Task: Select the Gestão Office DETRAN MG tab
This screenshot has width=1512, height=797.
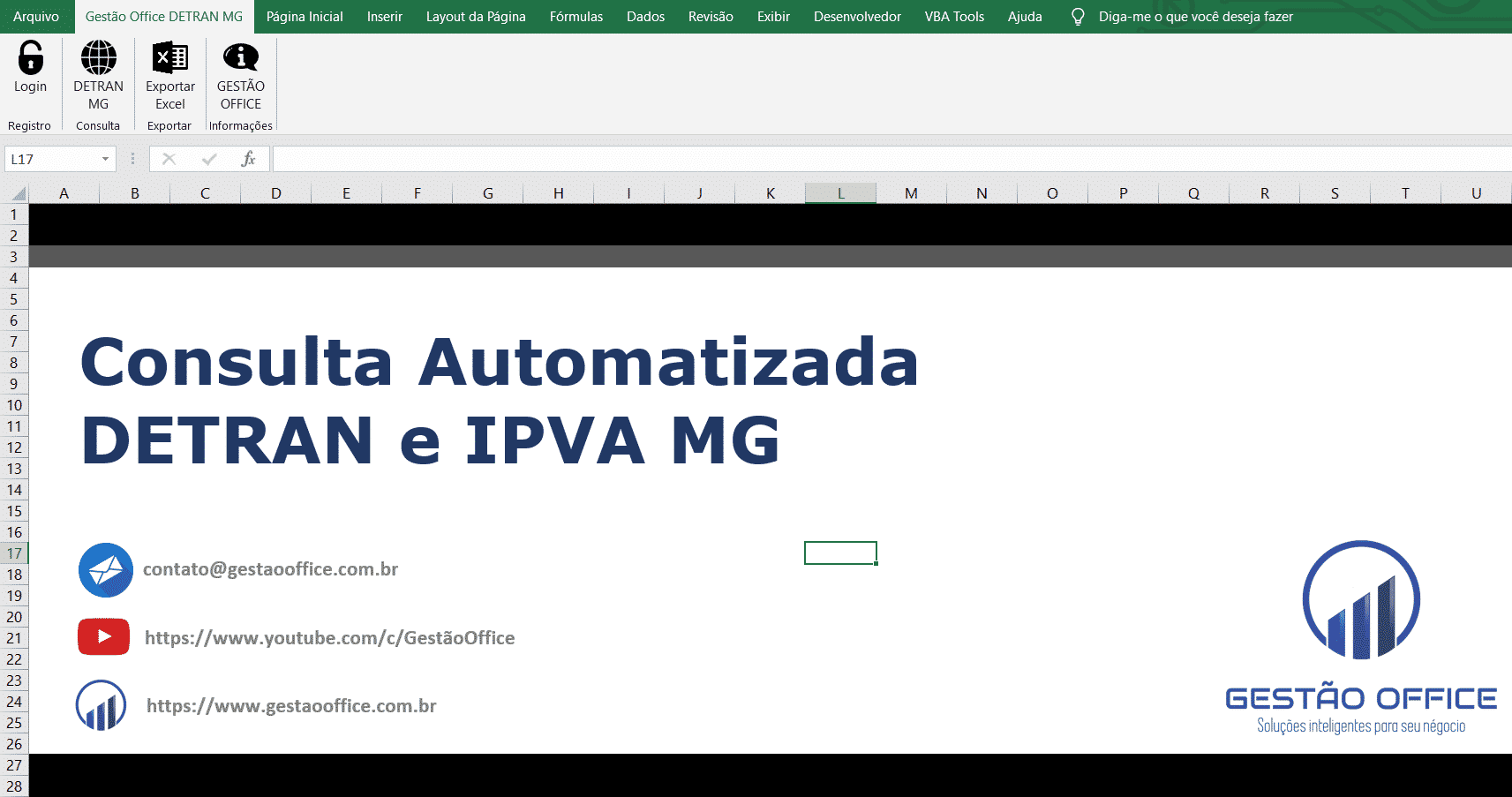Action: (x=164, y=17)
